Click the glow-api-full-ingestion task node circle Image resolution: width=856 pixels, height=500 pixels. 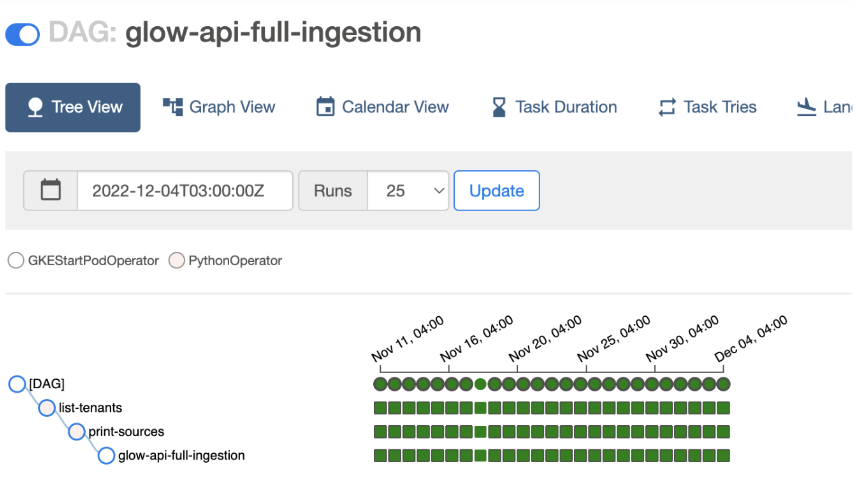106,455
